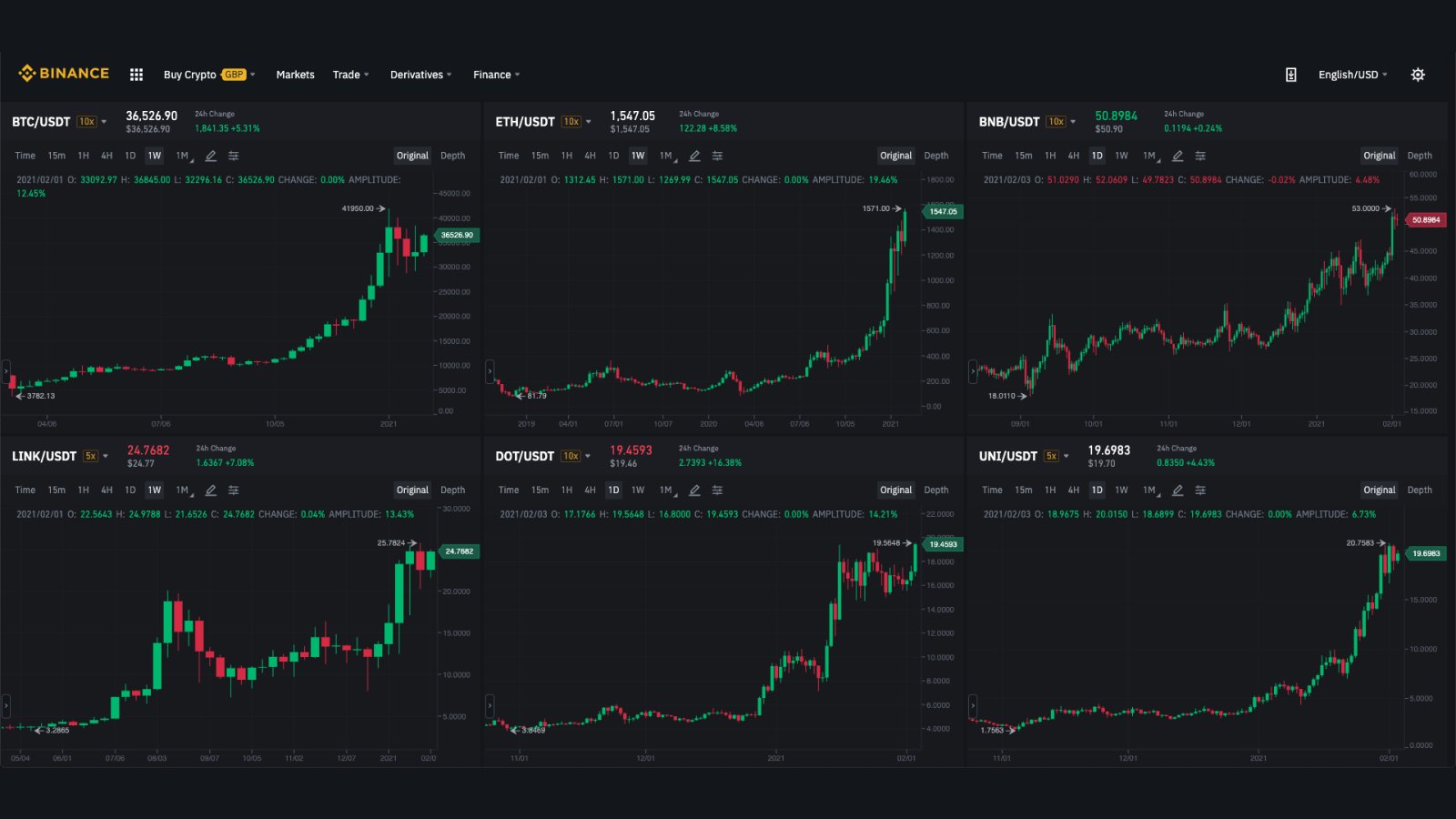Screen dimensions: 1456x819
Task: Switch DOT/USDT chart to Depth view
Action: point(935,490)
